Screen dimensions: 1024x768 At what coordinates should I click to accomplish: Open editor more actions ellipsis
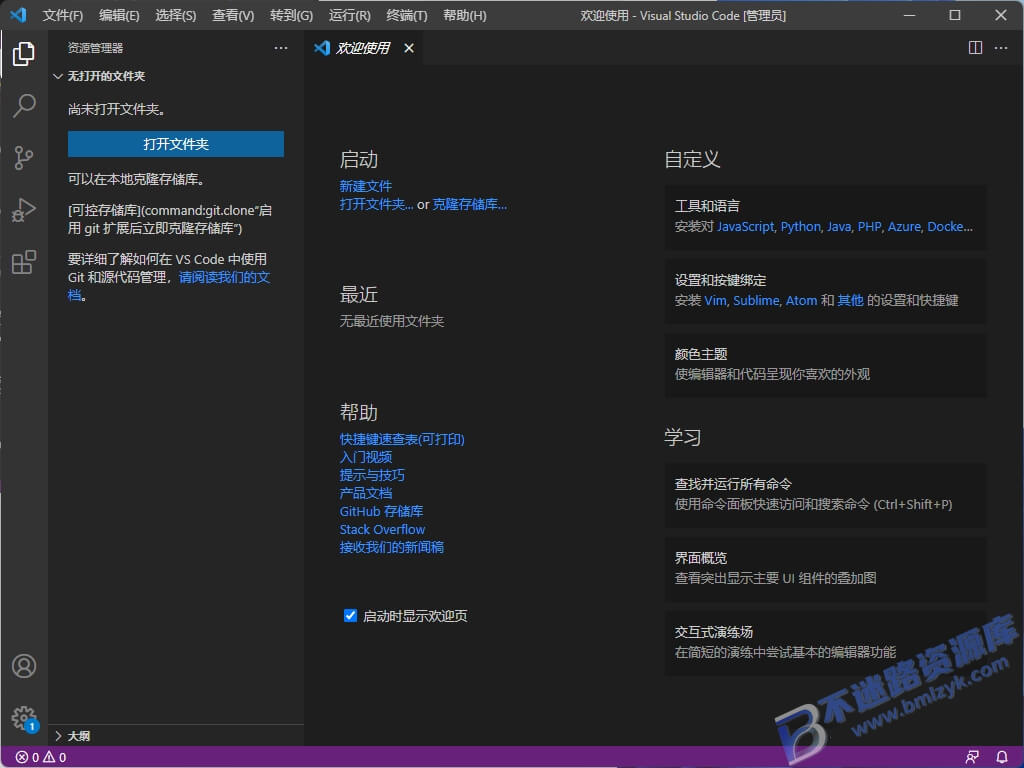(1000, 48)
